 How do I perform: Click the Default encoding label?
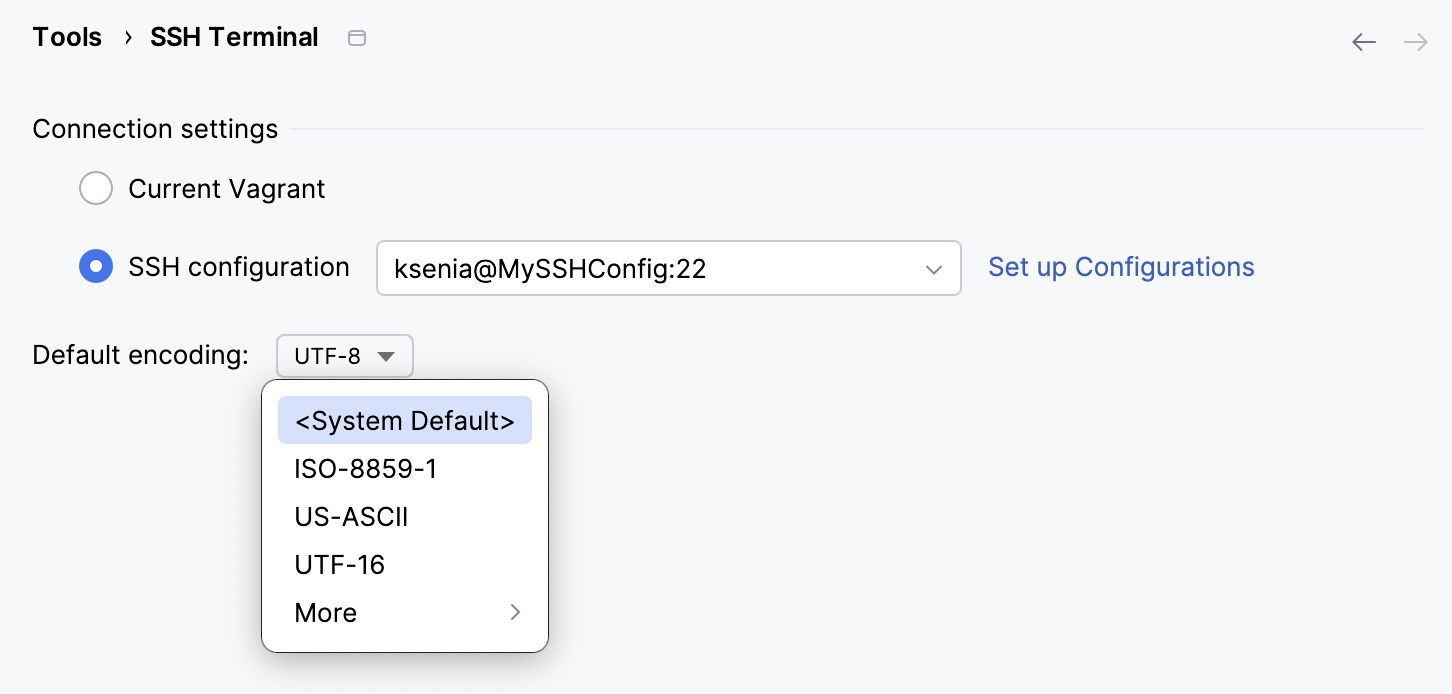coord(139,355)
